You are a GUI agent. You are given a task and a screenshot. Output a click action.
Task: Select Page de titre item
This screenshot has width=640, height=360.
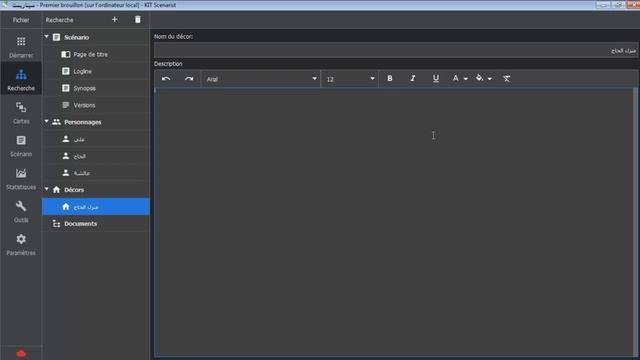[x=96, y=54]
